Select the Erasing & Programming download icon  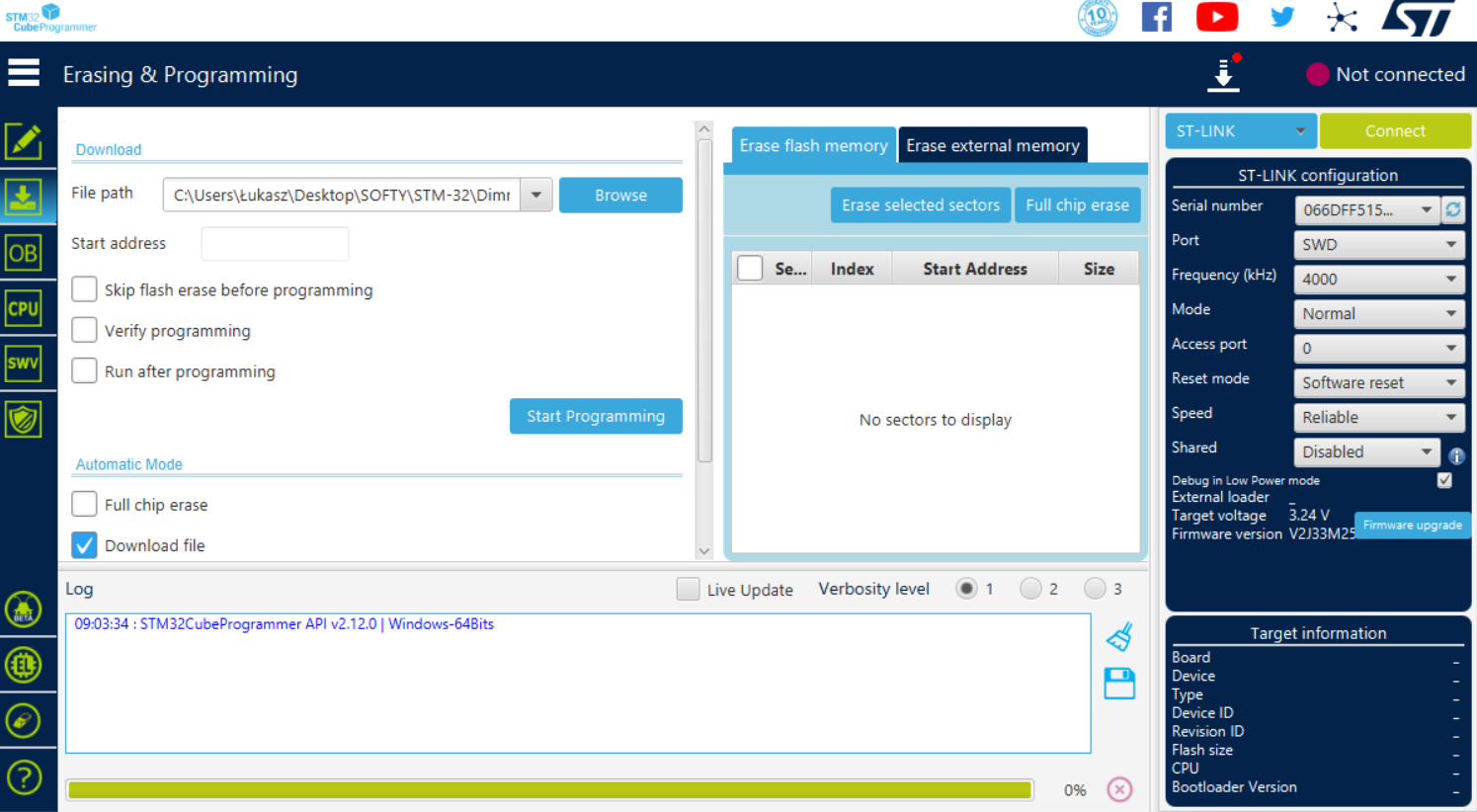(24, 197)
